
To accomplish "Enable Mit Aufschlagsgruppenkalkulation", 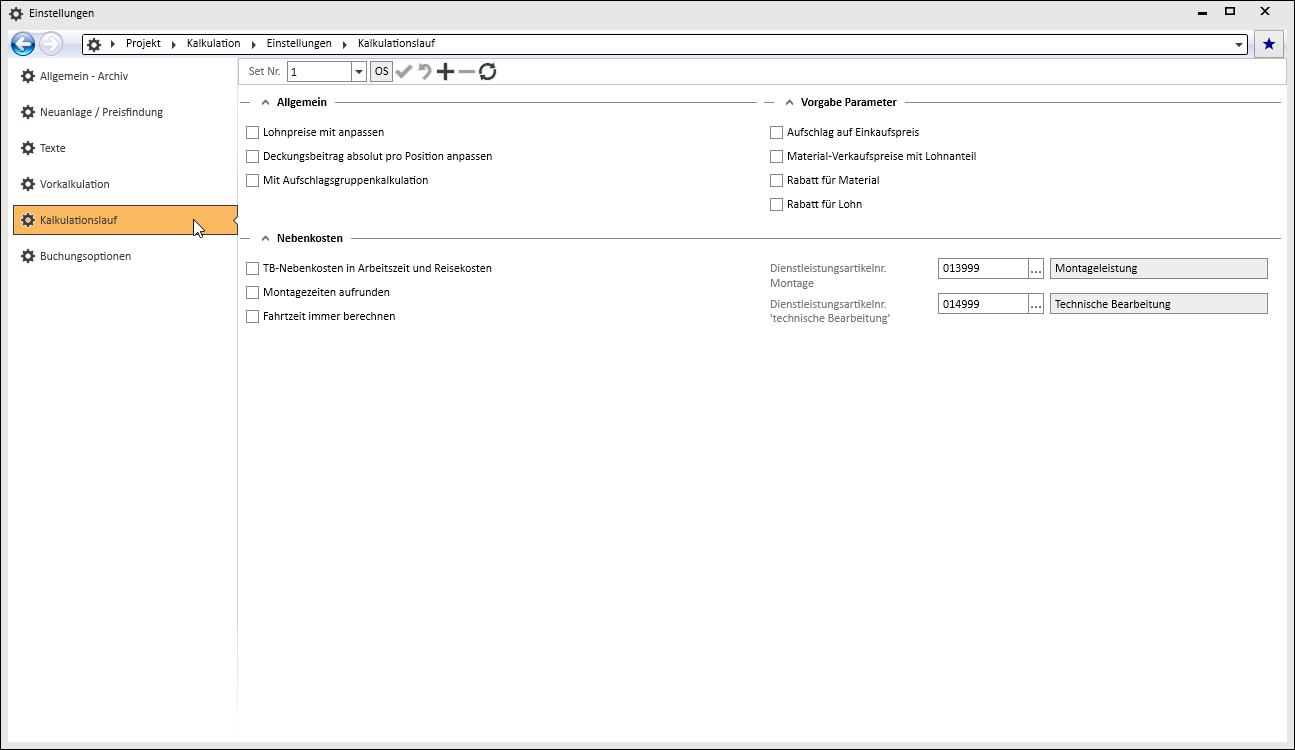I will point(252,180).
